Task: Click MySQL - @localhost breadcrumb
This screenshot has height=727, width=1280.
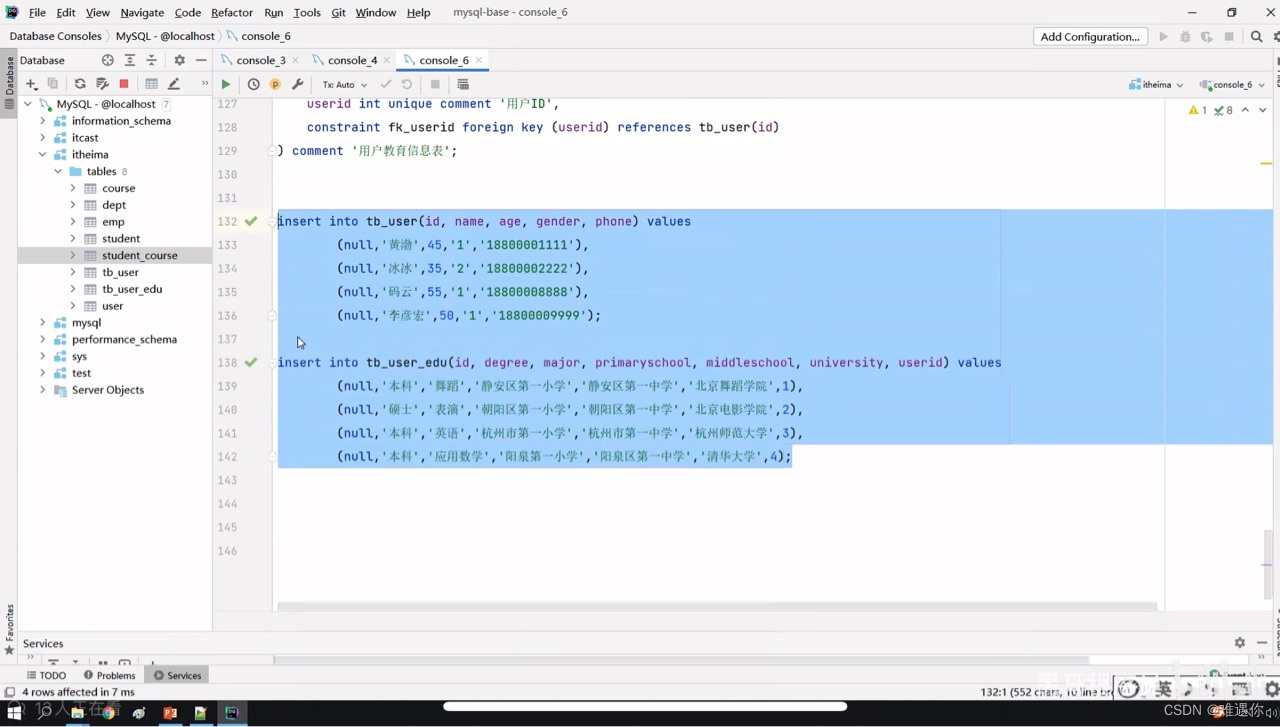Action: (165, 36)
